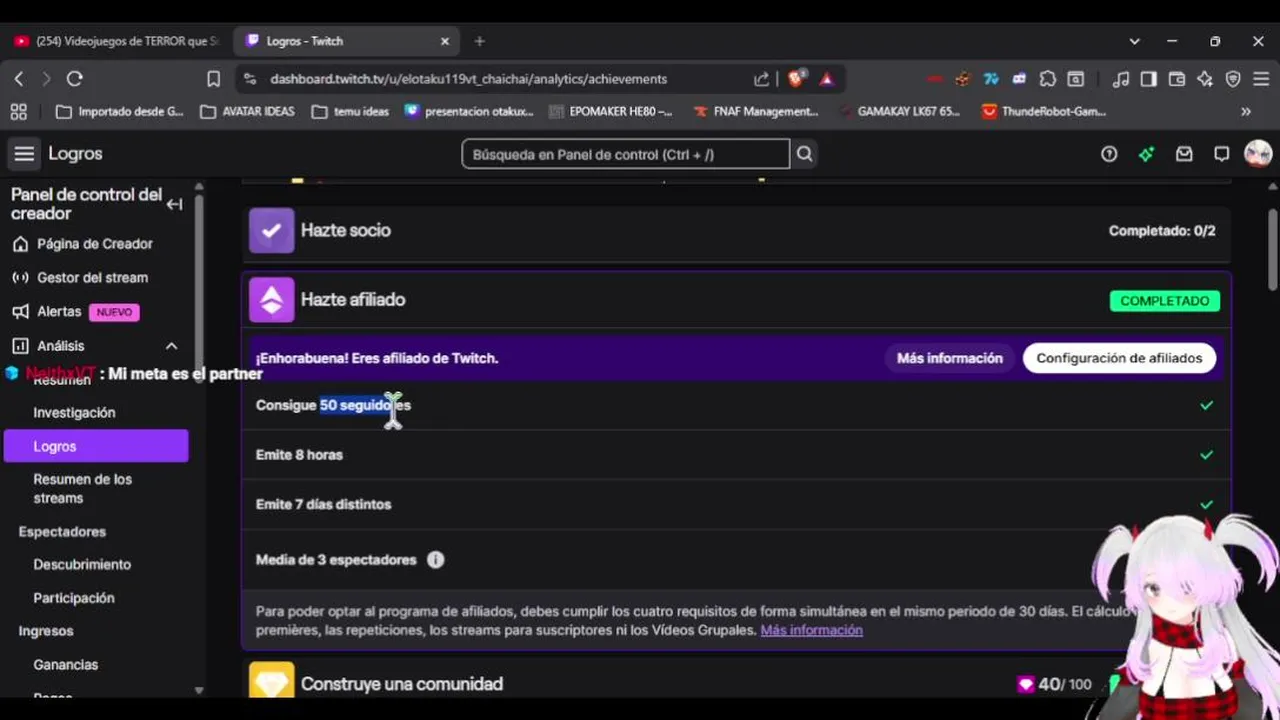Open the tab search icon in toolbar
The width and height of the screenshot is (1280, 720).
point(1075,79)
